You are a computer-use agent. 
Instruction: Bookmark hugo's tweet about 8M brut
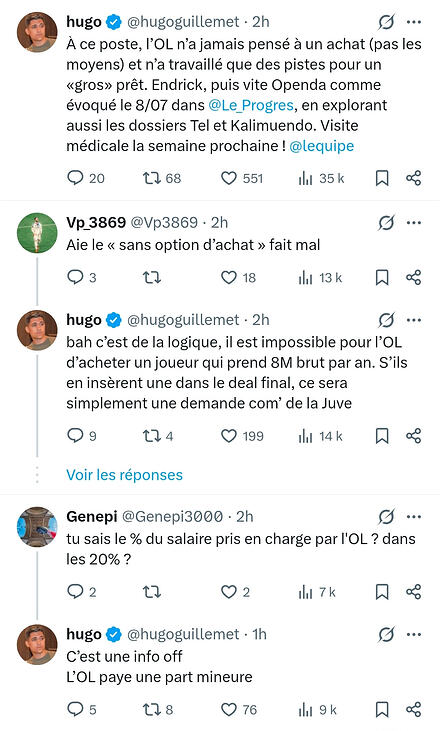[x=382, y=436]
